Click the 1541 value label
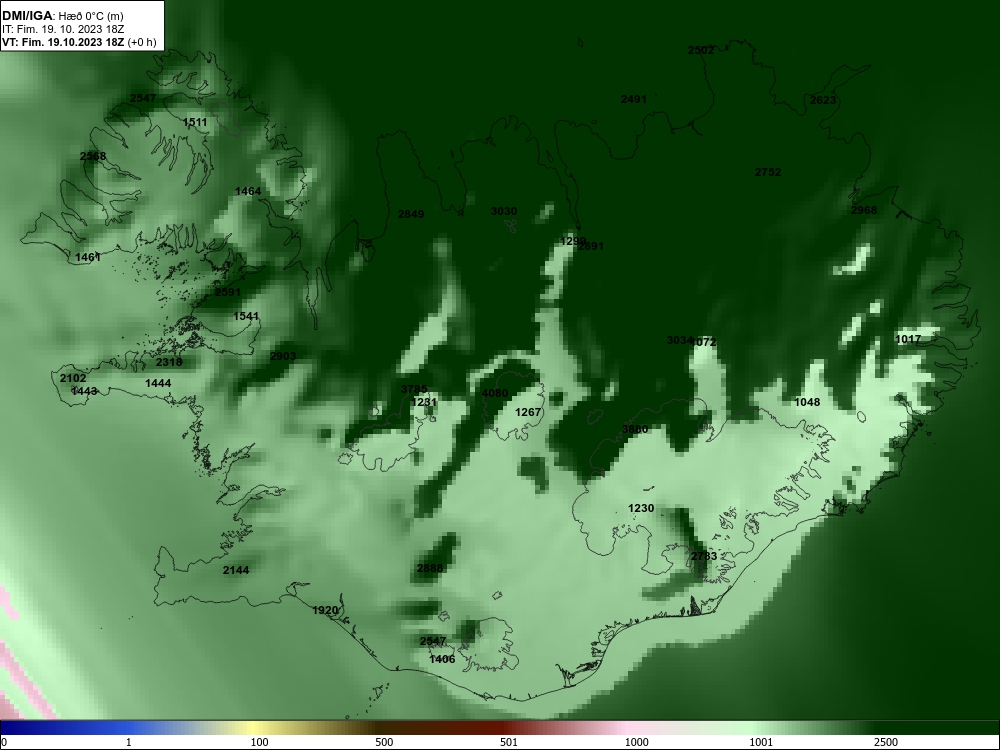 pos(246,316)
